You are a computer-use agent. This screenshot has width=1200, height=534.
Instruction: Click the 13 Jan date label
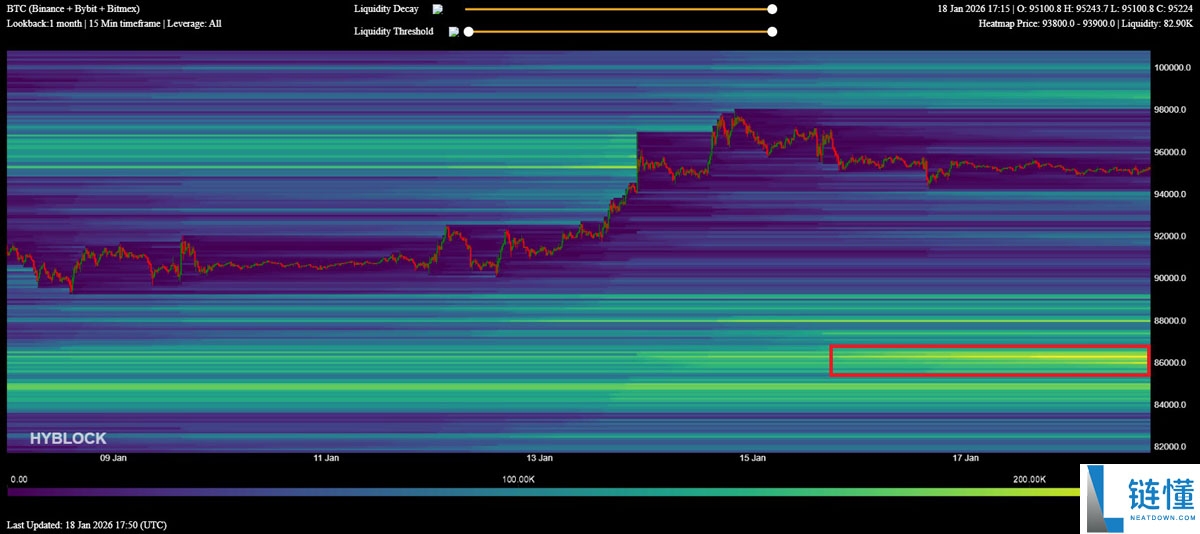(539, 459)
